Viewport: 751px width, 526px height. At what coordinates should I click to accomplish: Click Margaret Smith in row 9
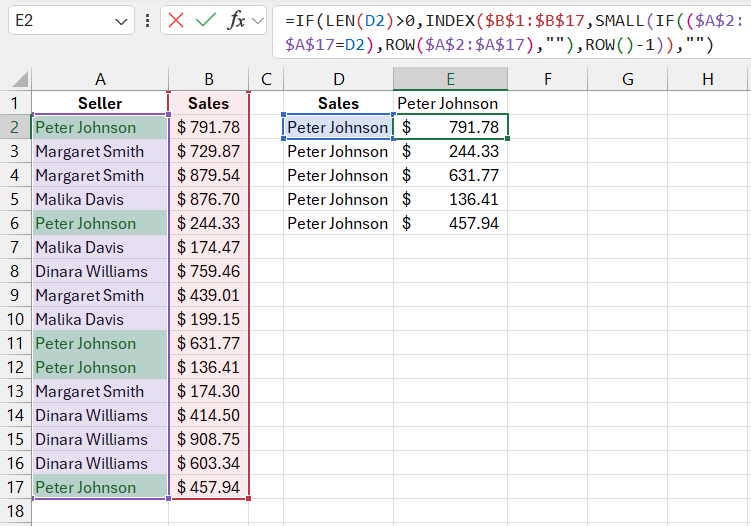click(x=100, y=295)
